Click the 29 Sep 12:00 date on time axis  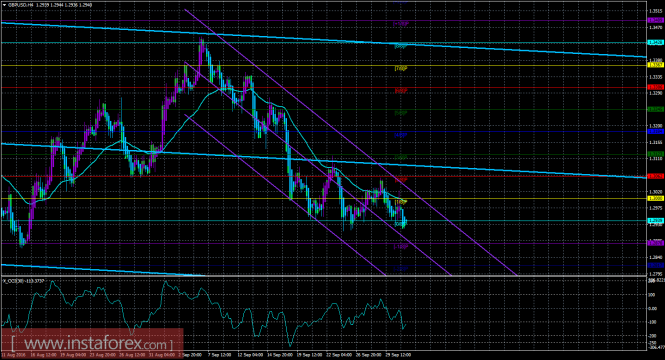[399, 354]
